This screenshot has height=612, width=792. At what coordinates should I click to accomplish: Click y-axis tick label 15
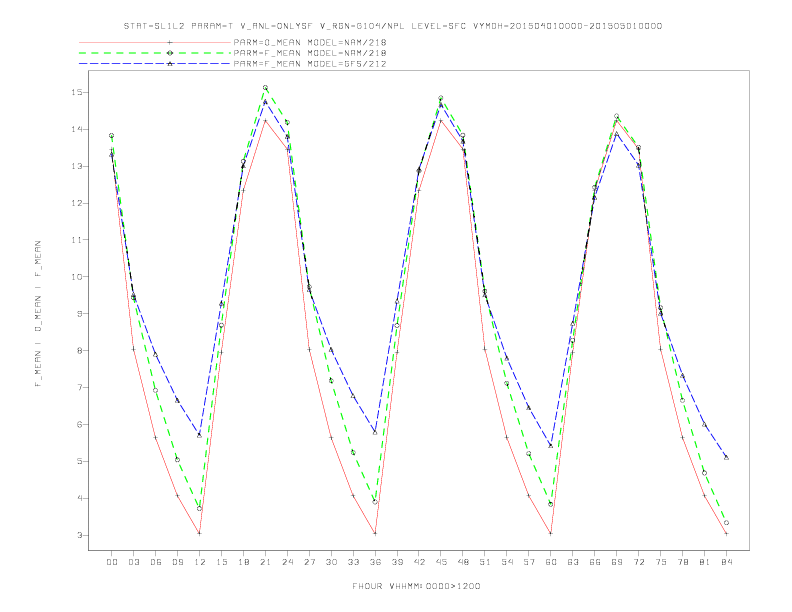[76, 92]
